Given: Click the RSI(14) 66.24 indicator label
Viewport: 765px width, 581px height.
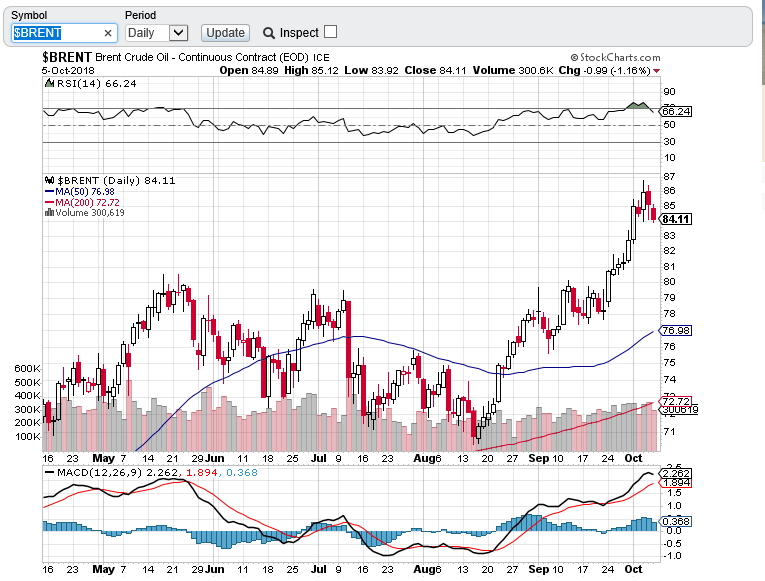Looking at the screenshot, I should pos(97,83).
